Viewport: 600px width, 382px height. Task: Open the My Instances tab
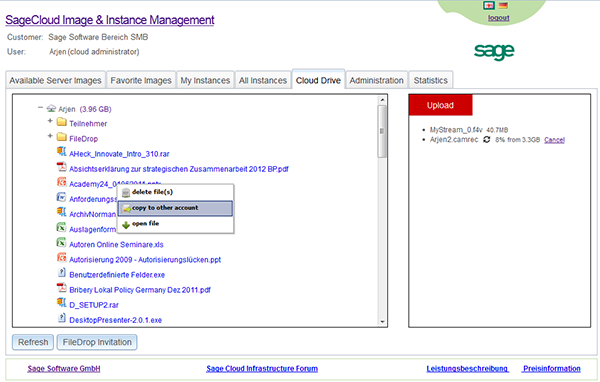205,80
